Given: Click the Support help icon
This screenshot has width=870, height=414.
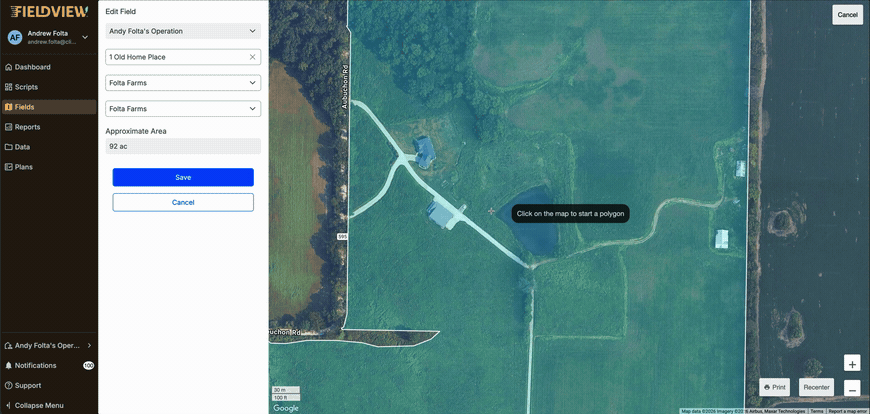Looking at the screenshot, I should pyautogui.click(x=8, y=386).
